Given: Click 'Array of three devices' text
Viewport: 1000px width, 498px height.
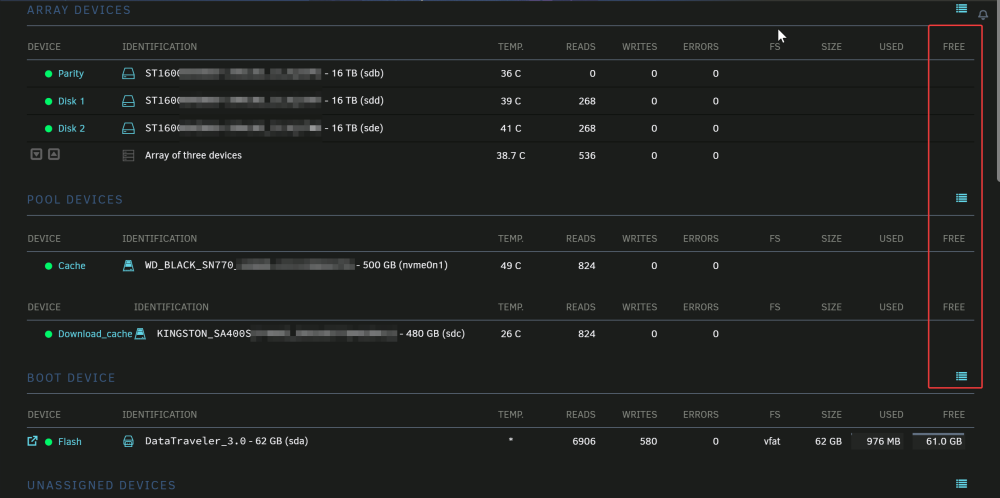Looking at the screenshot, I should pos(193,156).
